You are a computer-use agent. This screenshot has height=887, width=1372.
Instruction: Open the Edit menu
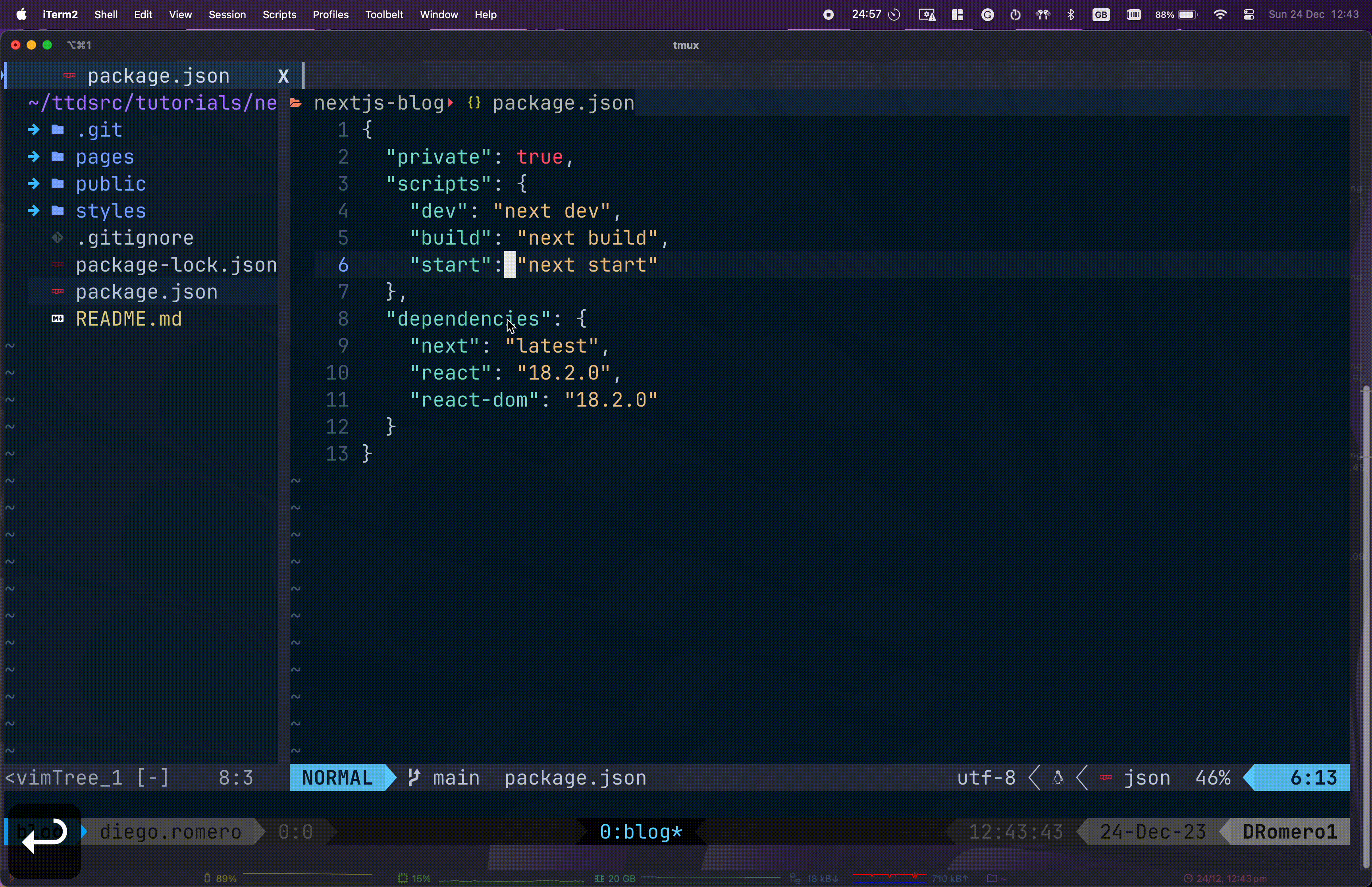pos(143,15)
